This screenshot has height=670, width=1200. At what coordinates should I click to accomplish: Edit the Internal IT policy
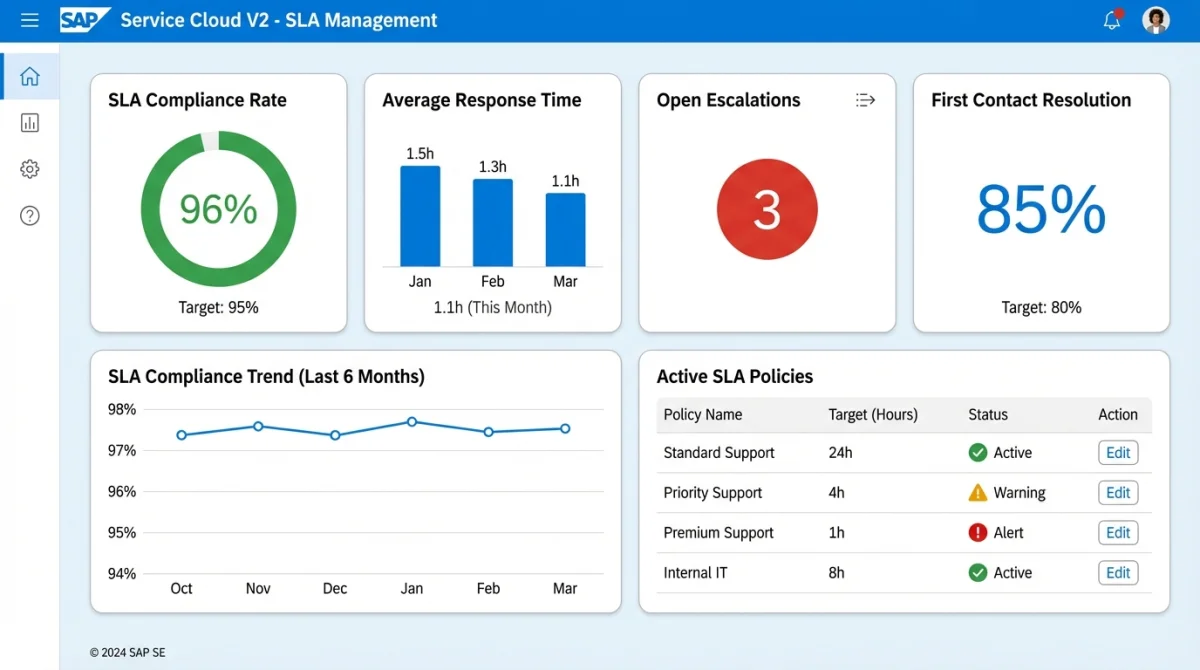tap(1117, 572)
